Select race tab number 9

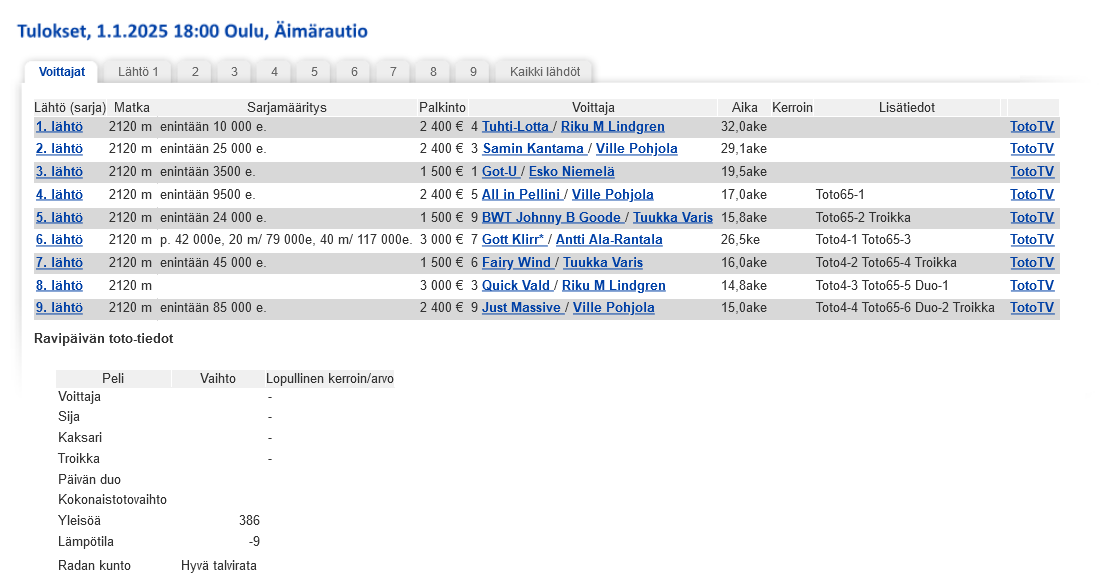473,72
